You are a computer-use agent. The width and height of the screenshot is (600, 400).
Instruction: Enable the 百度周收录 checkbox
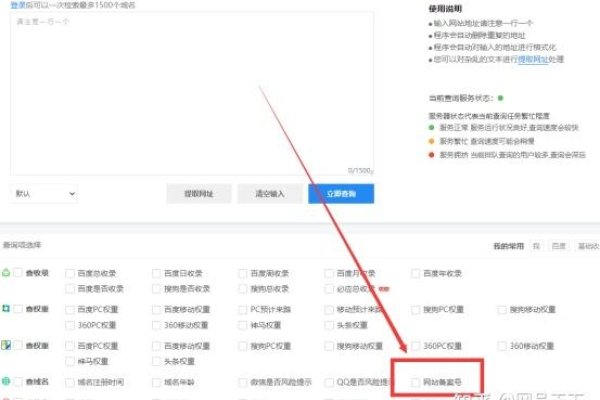click(x=243, y=273)
